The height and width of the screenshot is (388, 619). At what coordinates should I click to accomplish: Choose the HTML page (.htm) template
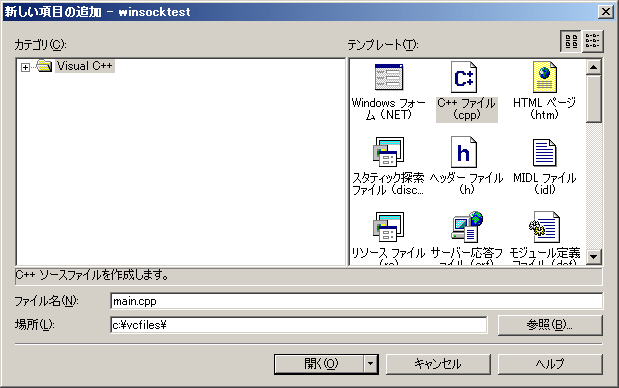(544, 92)
